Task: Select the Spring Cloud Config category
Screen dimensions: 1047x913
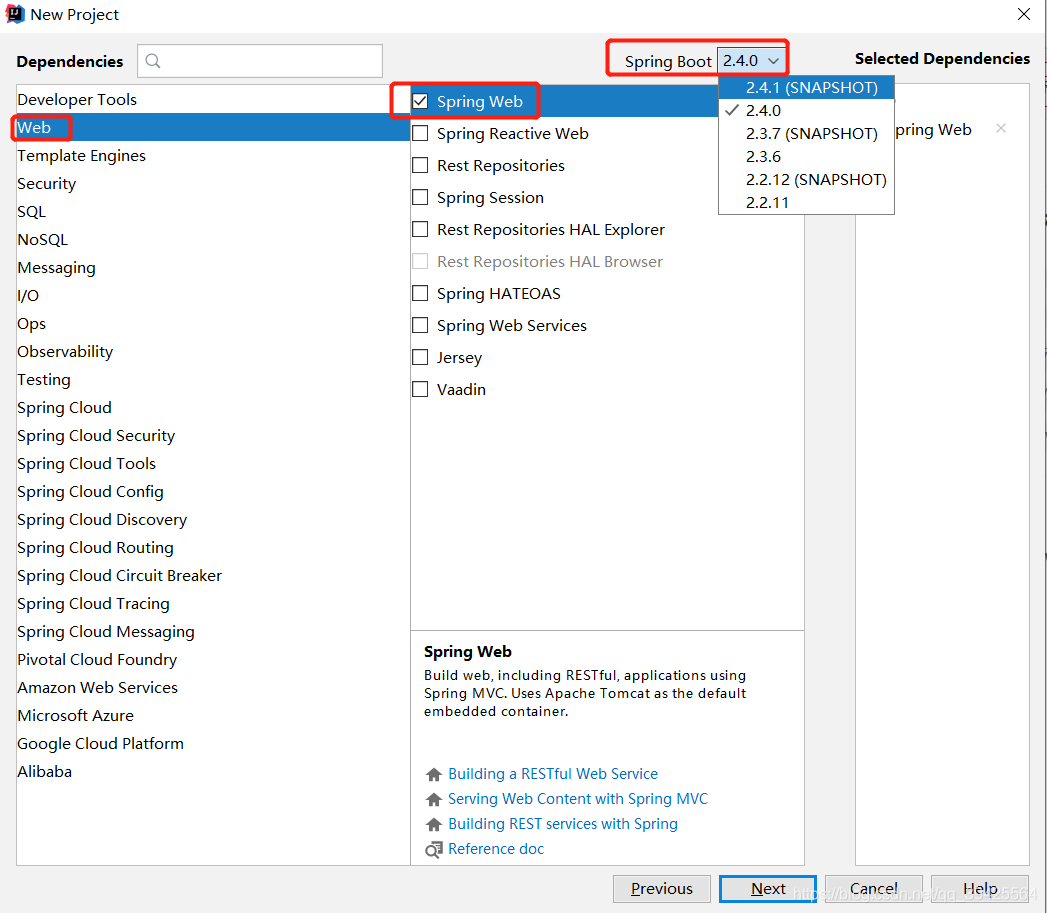Action: 213,492
